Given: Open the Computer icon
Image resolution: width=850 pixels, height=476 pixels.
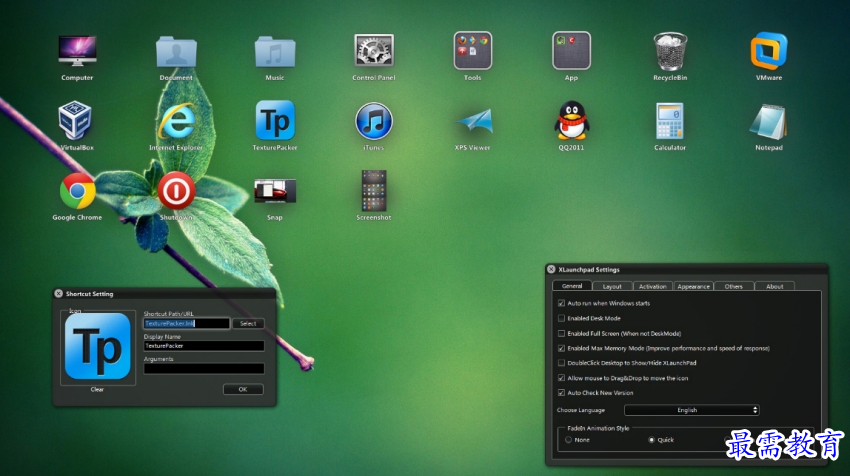Looking at the screenshot, I should pos(77,51).
